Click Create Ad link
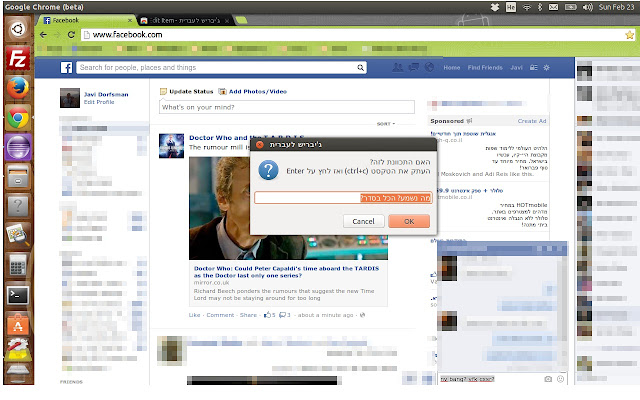 (x=532, y=121)
